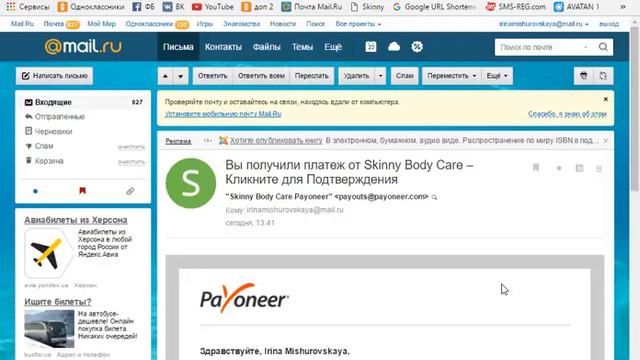The image size is (640, 360).
Task: Filter flagged messages with red flag
Action: (82, 191)
